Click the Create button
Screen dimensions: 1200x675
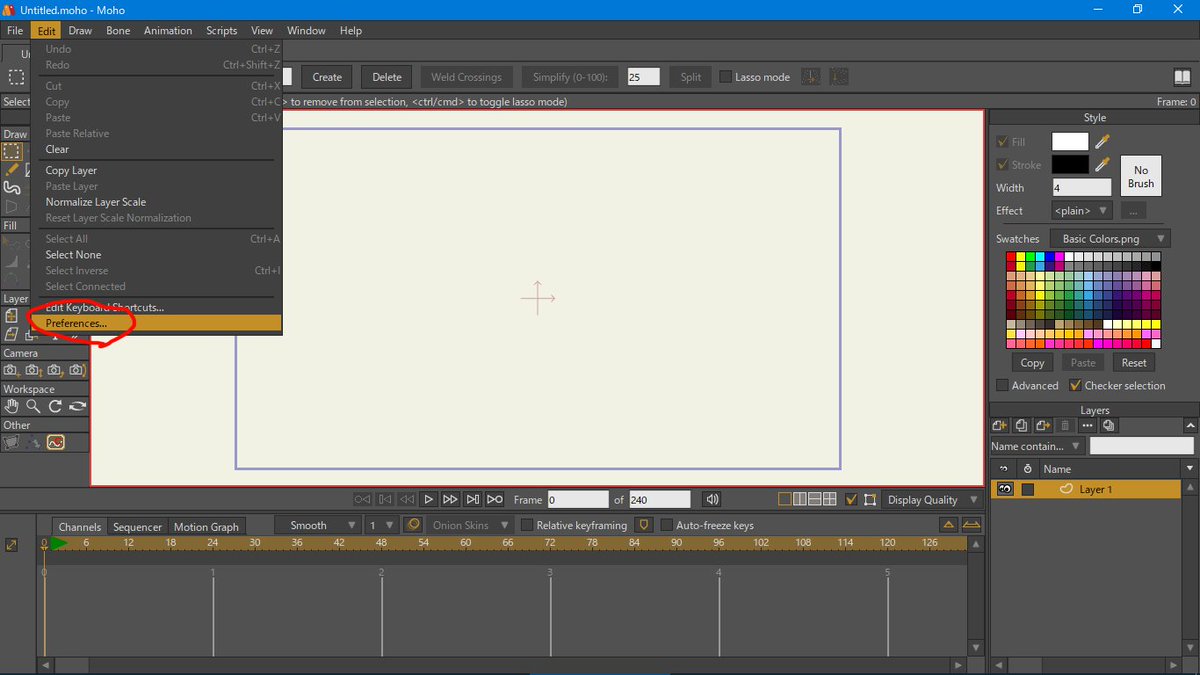(327, 77)
